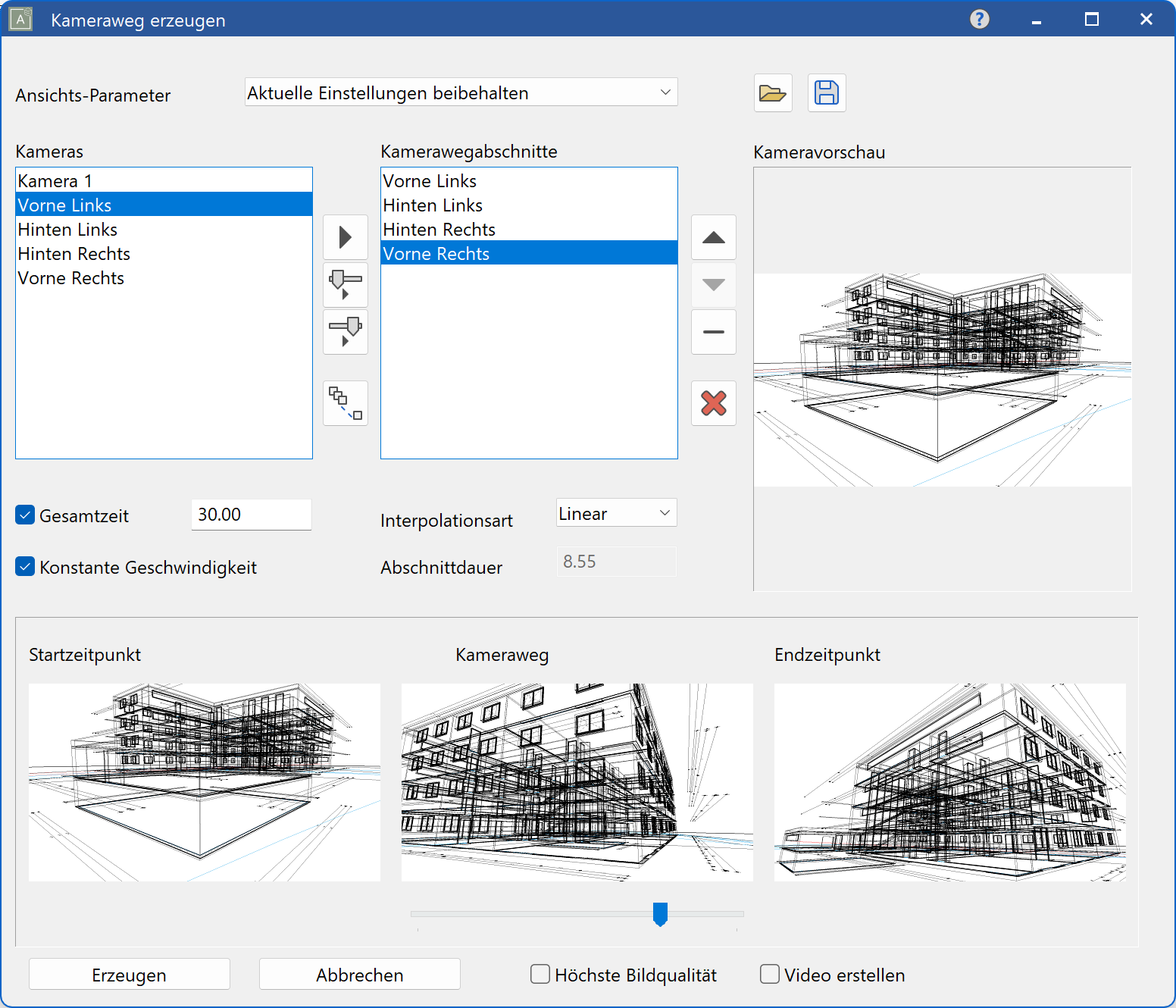
Task: Add selected camera to path sections
Action: click(346, 237)
